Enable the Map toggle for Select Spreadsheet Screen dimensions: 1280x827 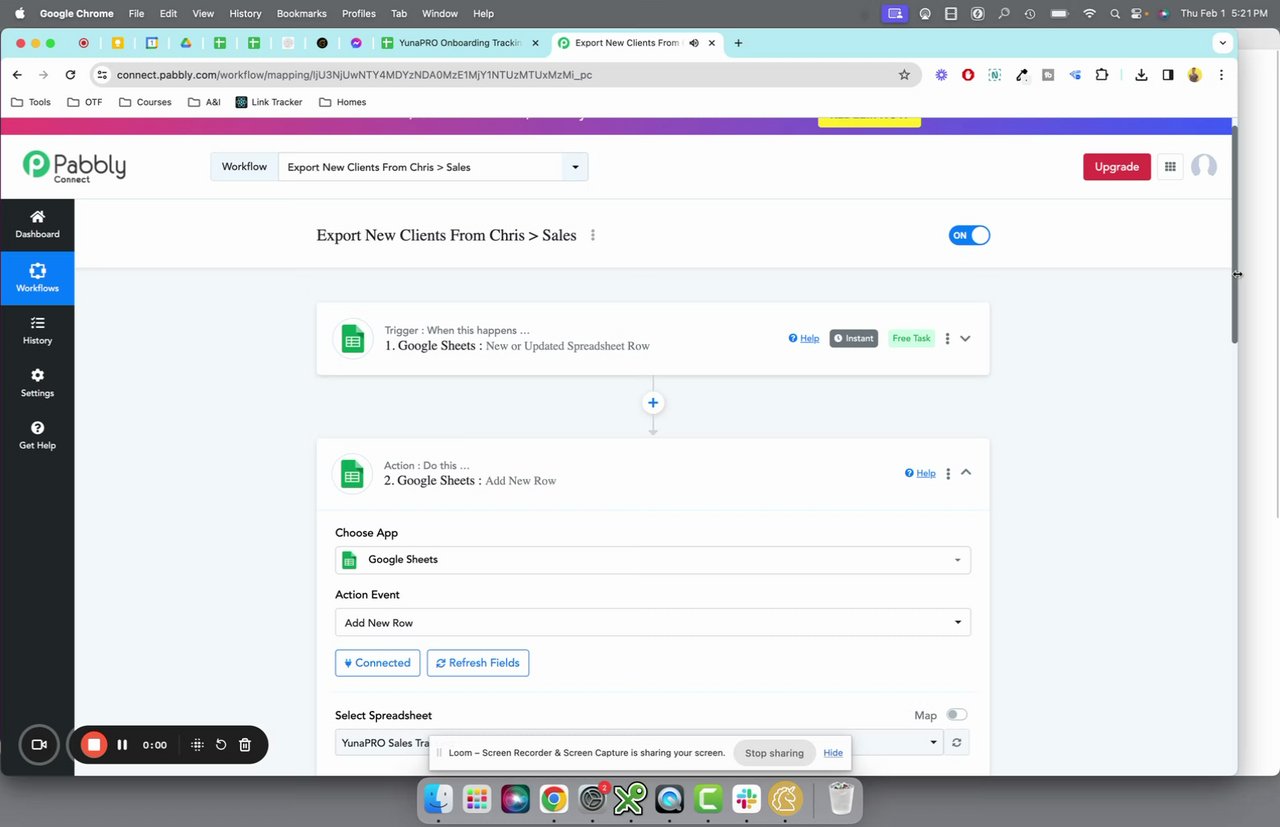click(957, 715)
